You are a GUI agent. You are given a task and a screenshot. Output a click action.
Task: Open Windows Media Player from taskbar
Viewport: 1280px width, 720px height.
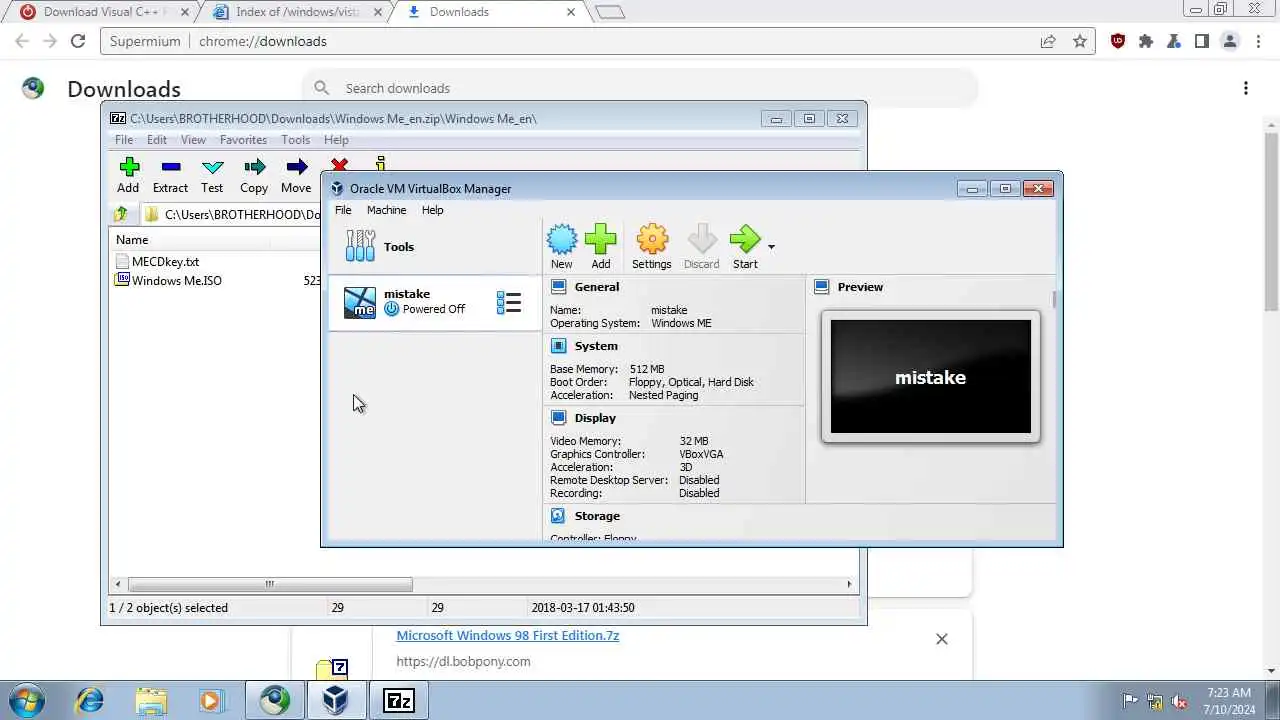point(211,700)
